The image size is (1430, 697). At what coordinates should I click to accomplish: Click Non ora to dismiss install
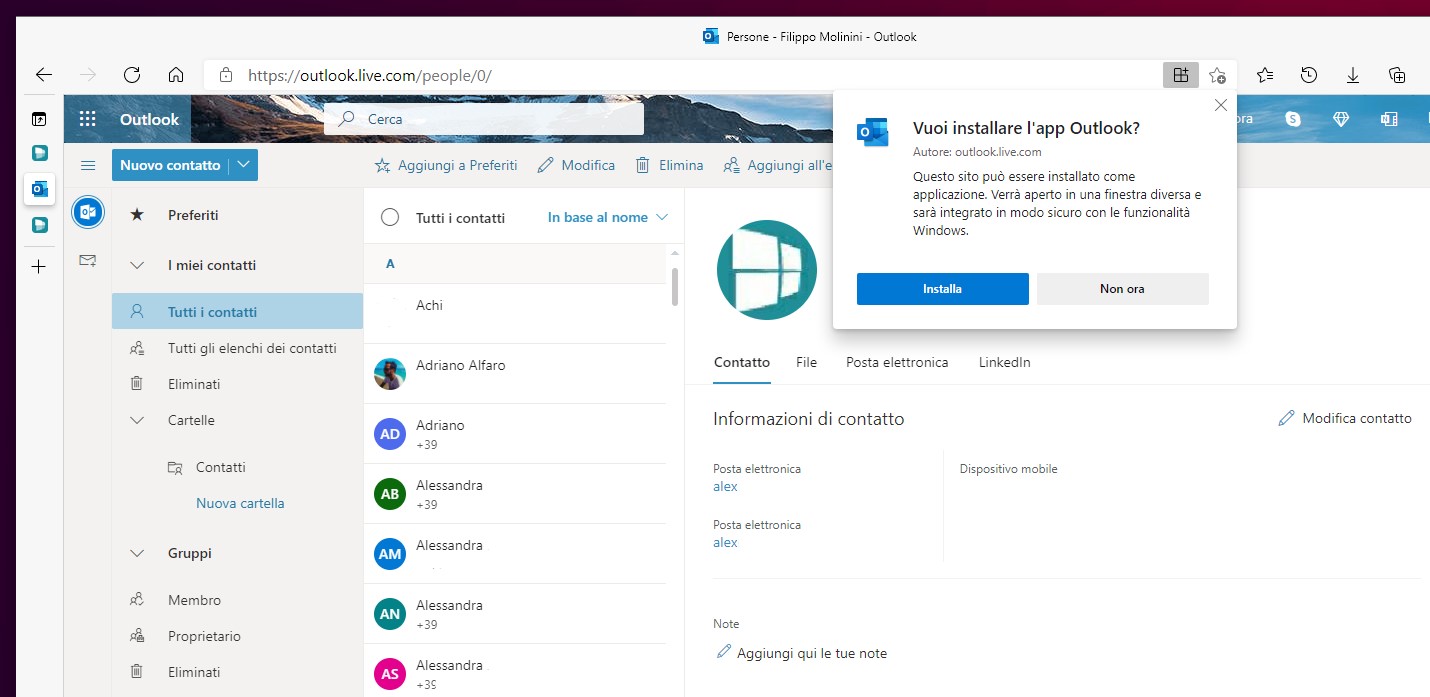[x=1122, y=288]
